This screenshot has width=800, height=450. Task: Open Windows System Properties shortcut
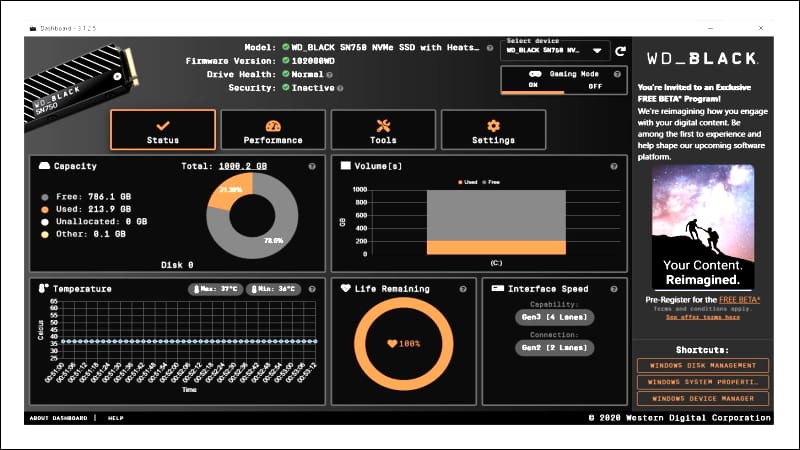point(703,382)
